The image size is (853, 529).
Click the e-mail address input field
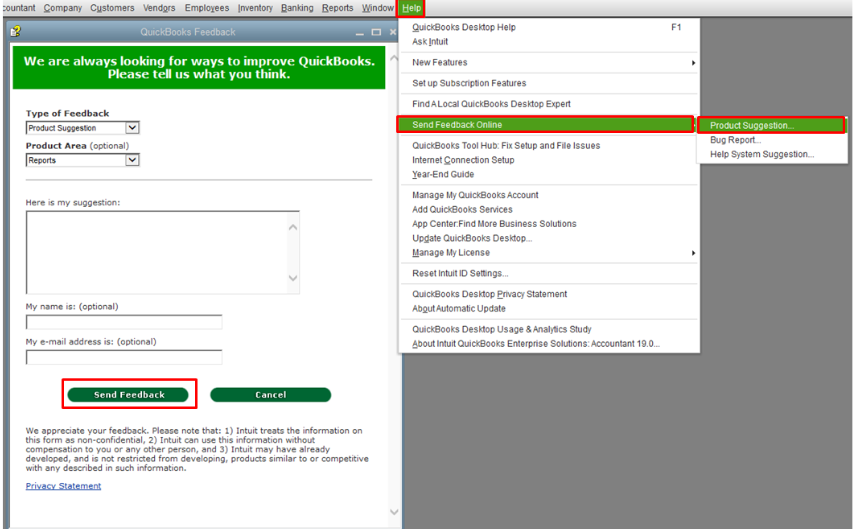(124, 358)
